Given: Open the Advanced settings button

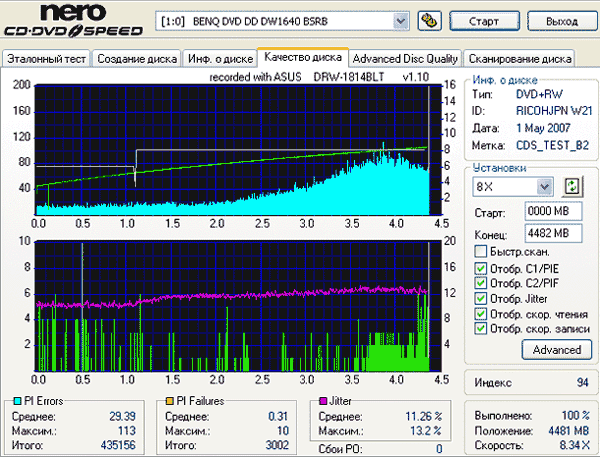Looking at the screenshot, I should click(557, 349).
